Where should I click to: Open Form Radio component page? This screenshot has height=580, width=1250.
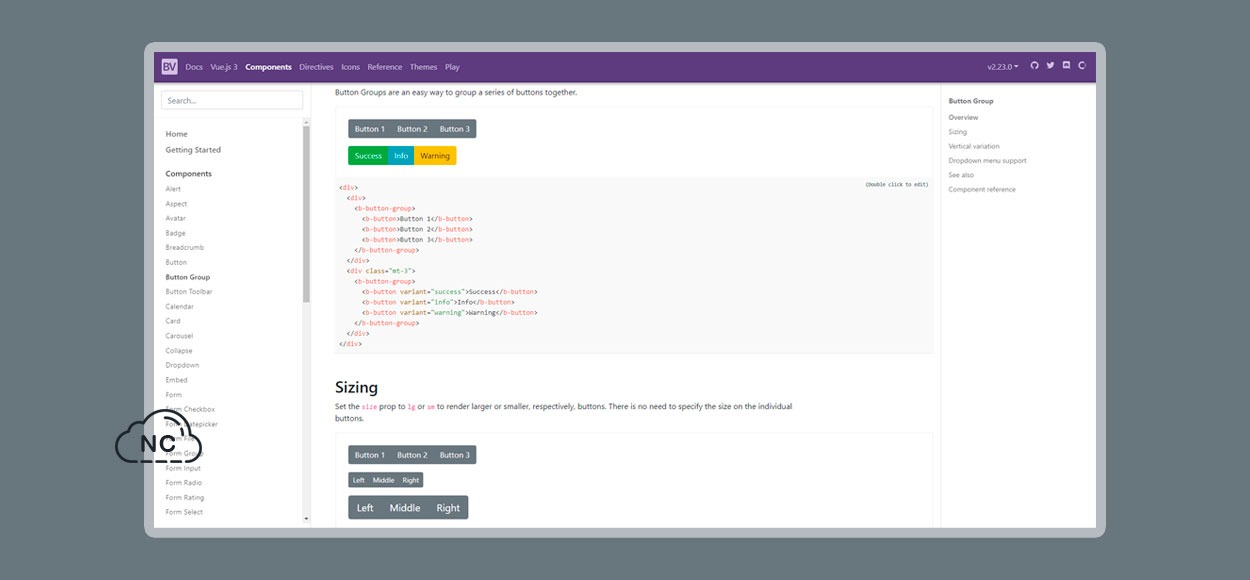(183, 483)
